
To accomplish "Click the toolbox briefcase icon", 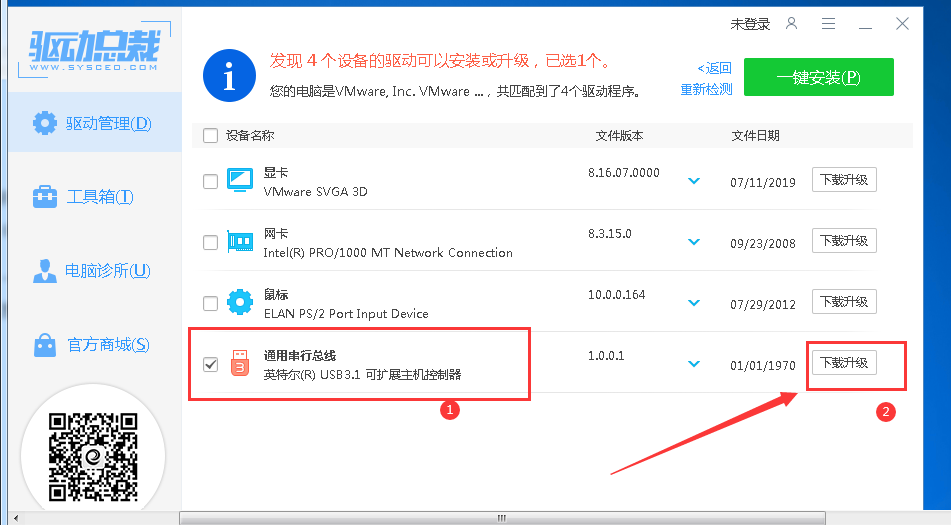I will pyautogui.click(x=45, y=196).
